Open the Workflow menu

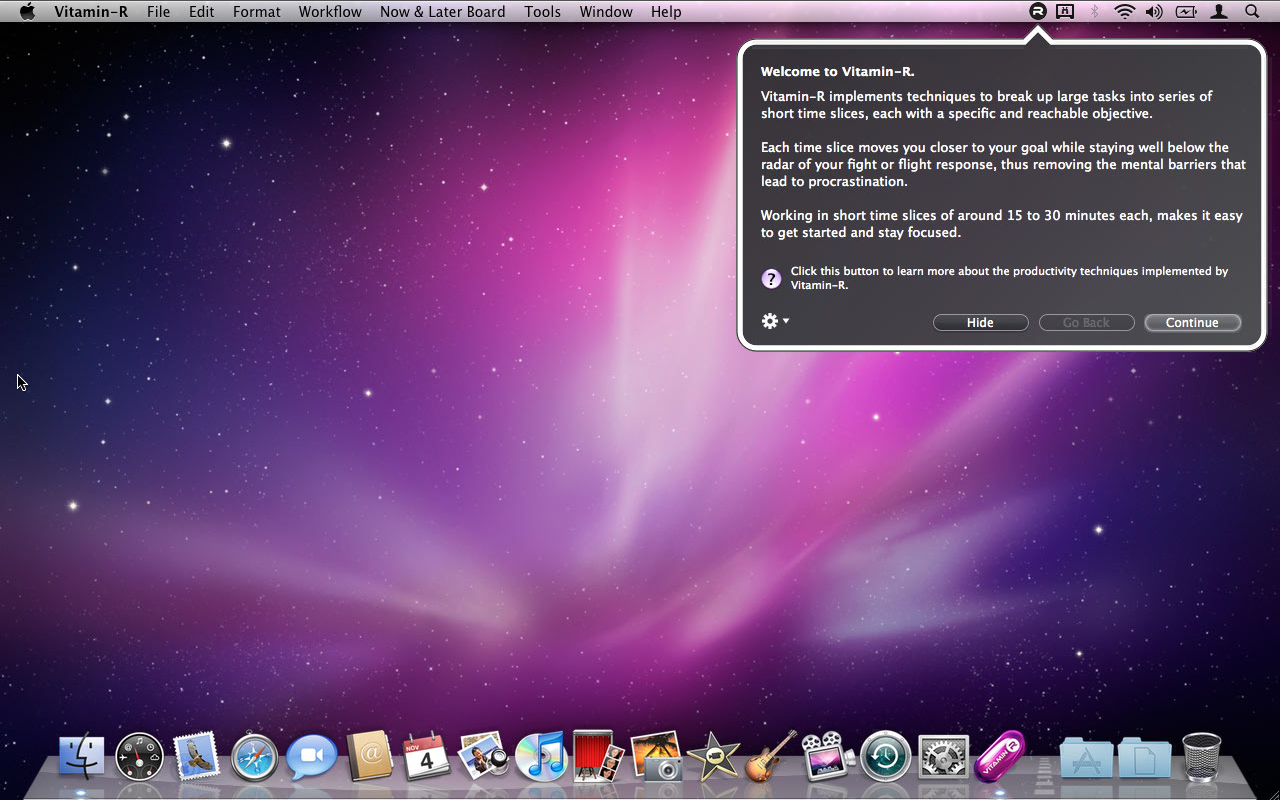pos(330,12)
